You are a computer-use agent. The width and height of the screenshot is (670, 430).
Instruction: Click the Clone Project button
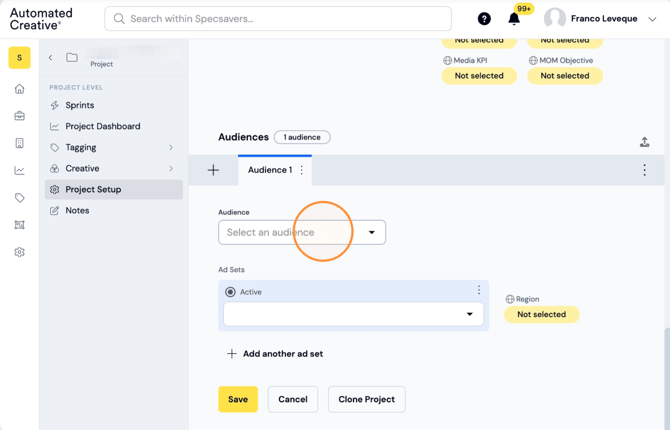tap(367, 399)
